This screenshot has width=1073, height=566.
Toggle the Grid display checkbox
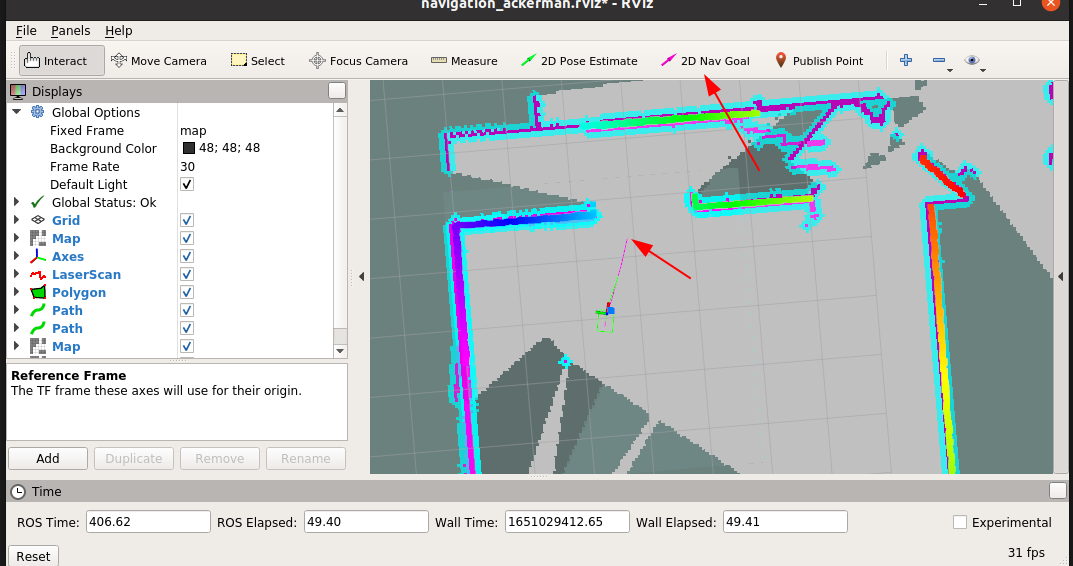click(x=187, y=220)
